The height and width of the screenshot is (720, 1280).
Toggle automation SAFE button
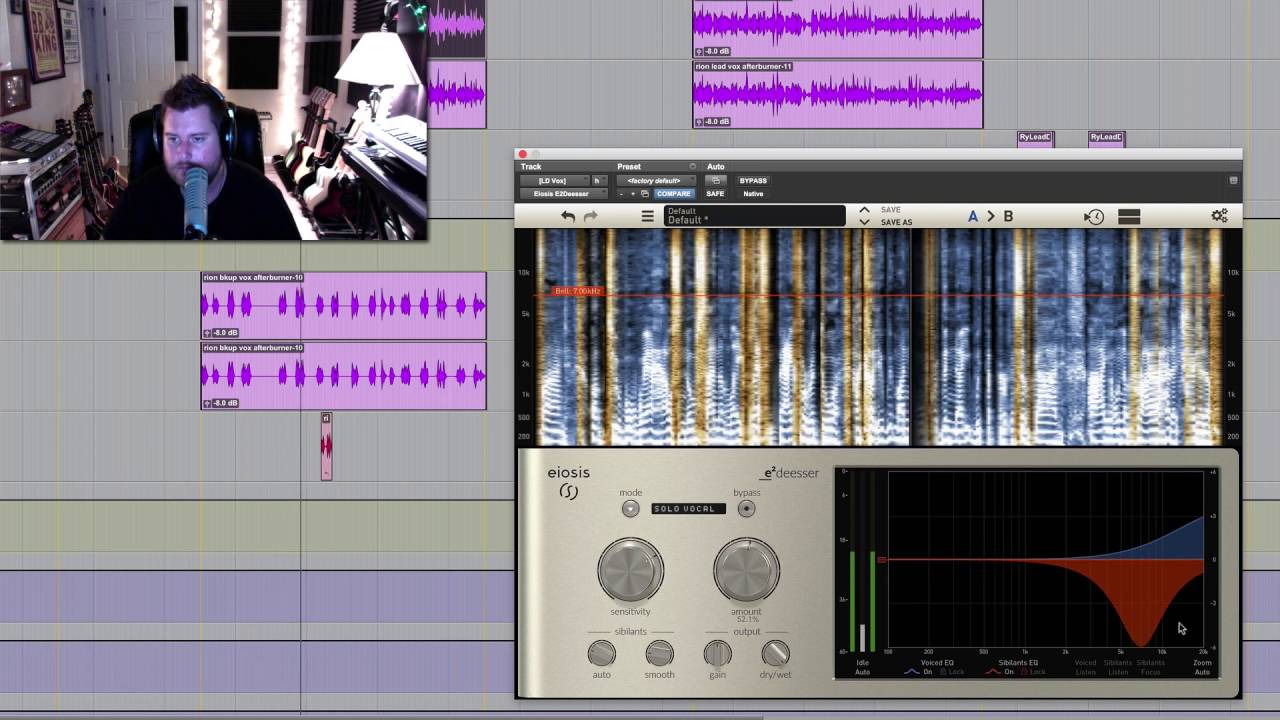point(715,194)
